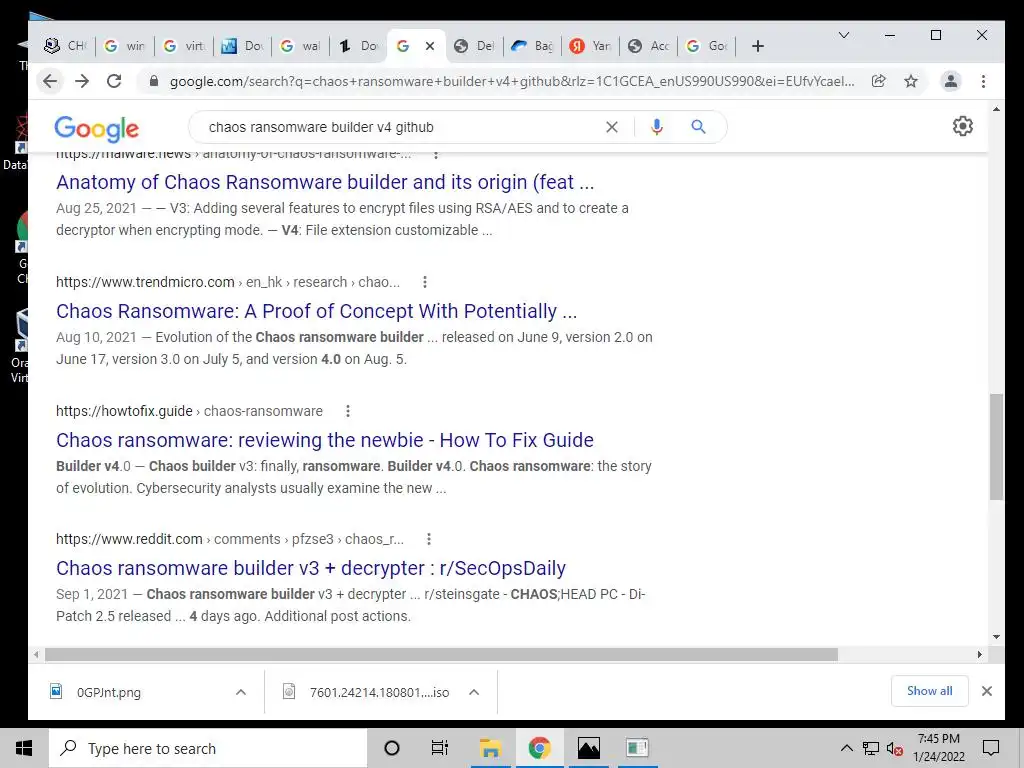Clear the Google search box text
This screenshot has width=1024, height=768.
pos(611,127)
